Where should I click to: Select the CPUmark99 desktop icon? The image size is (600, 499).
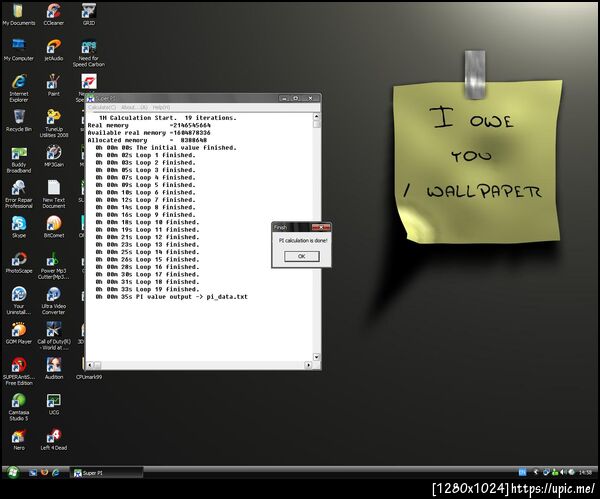pyautogui.click(x=89, y=377)
